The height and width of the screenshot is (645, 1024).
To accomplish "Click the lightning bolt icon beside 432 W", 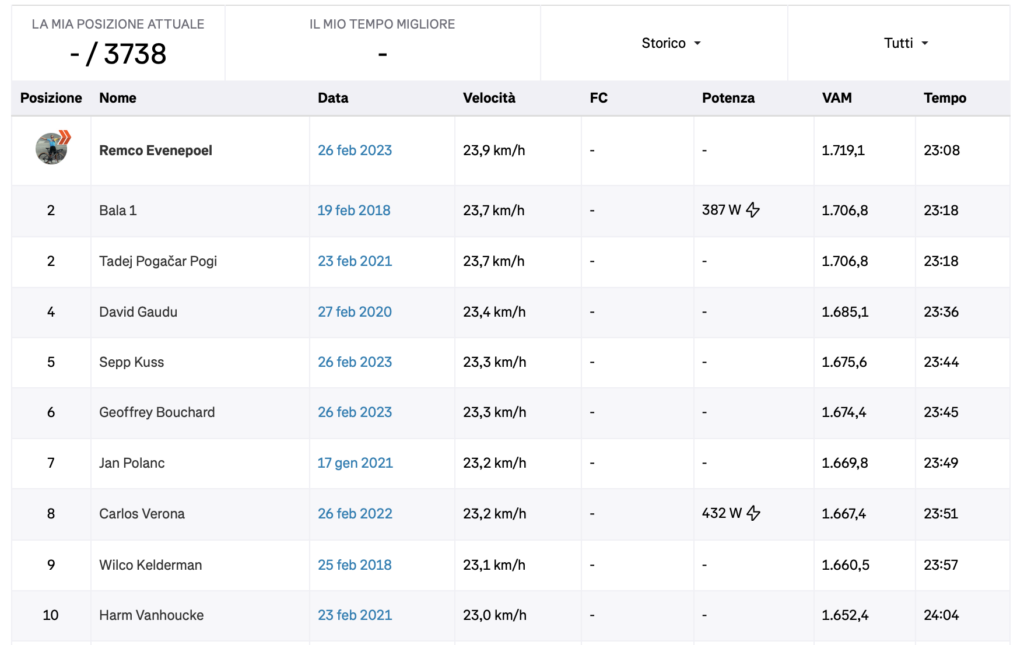I will tap(754, 513).
